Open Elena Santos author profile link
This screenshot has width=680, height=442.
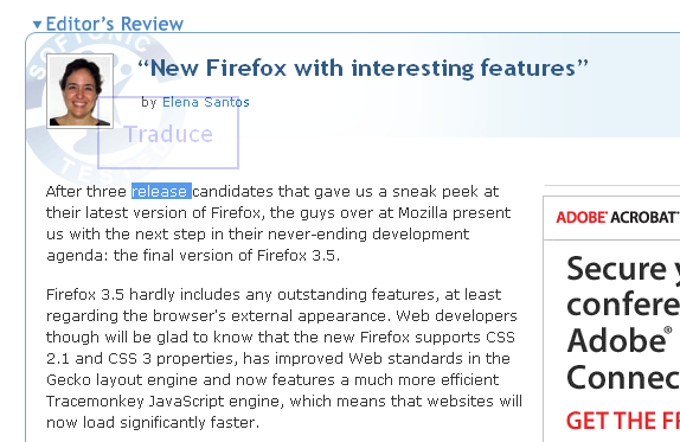pyautogui.click(x=206, y=102)
